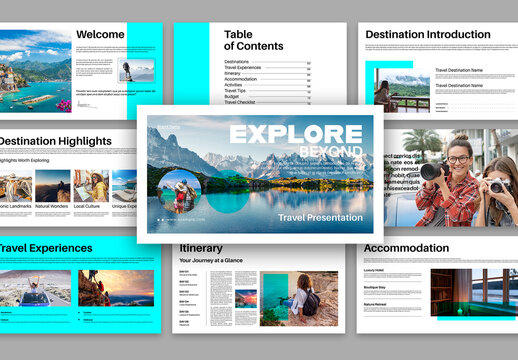Select the Boutique Stay label
518x360 pixels.
coord(375,287)
